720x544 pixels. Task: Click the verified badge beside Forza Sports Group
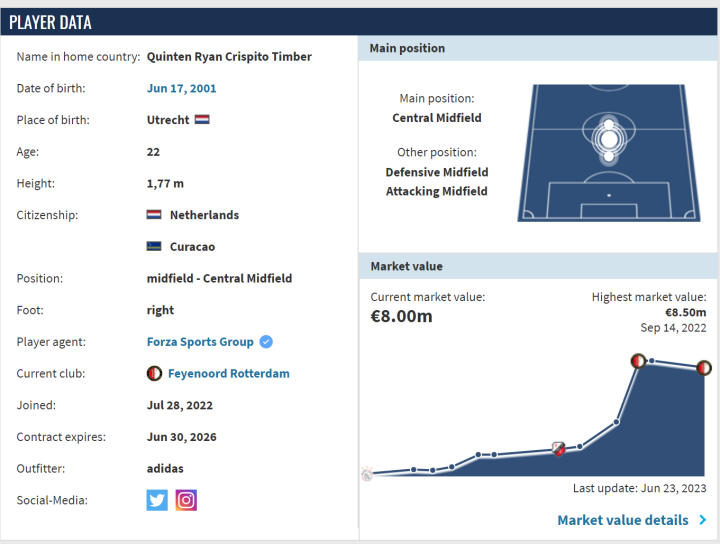[x=266, y=342]
